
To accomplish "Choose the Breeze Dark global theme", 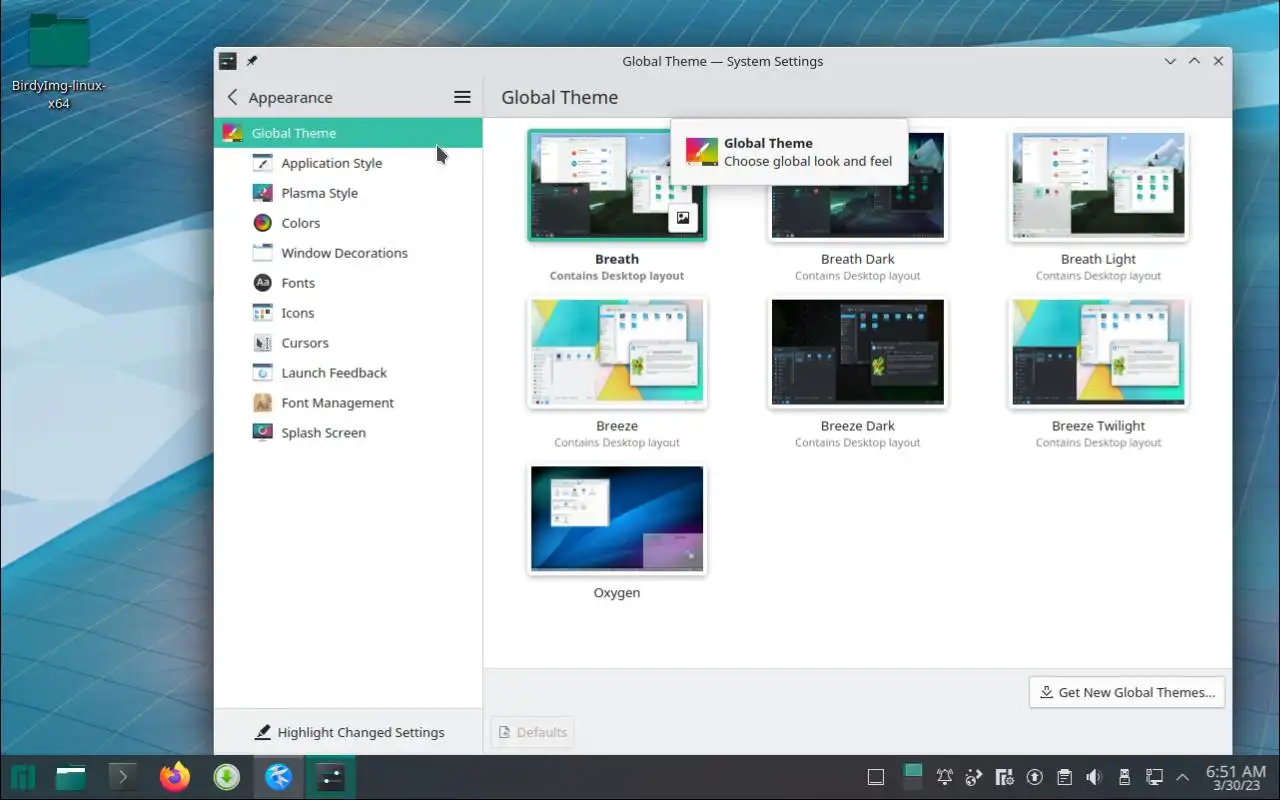I will click(857, 372).
